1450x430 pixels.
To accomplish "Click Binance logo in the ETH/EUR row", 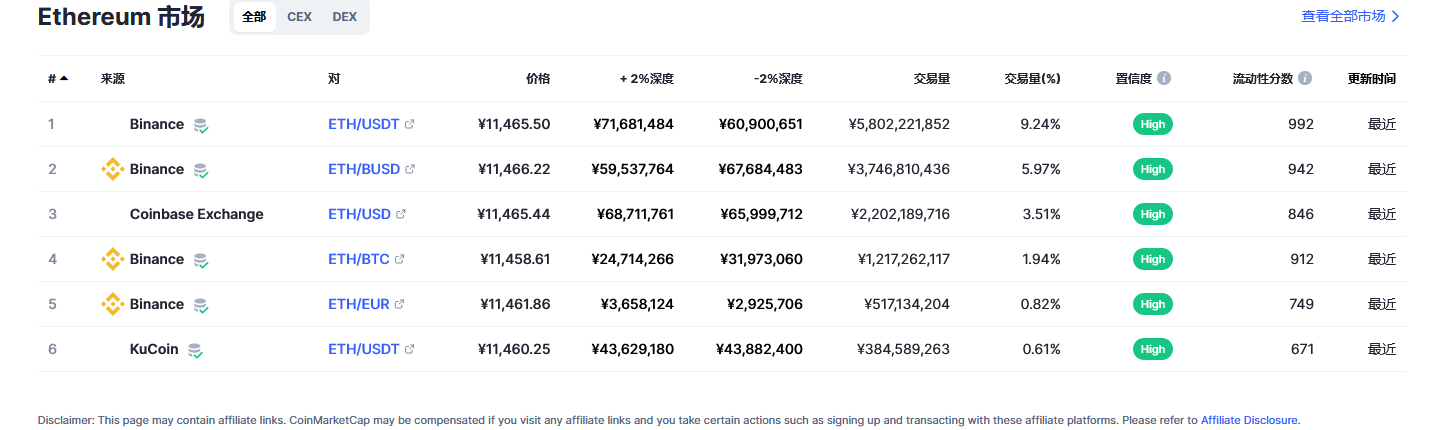I will tap(113, 304).
